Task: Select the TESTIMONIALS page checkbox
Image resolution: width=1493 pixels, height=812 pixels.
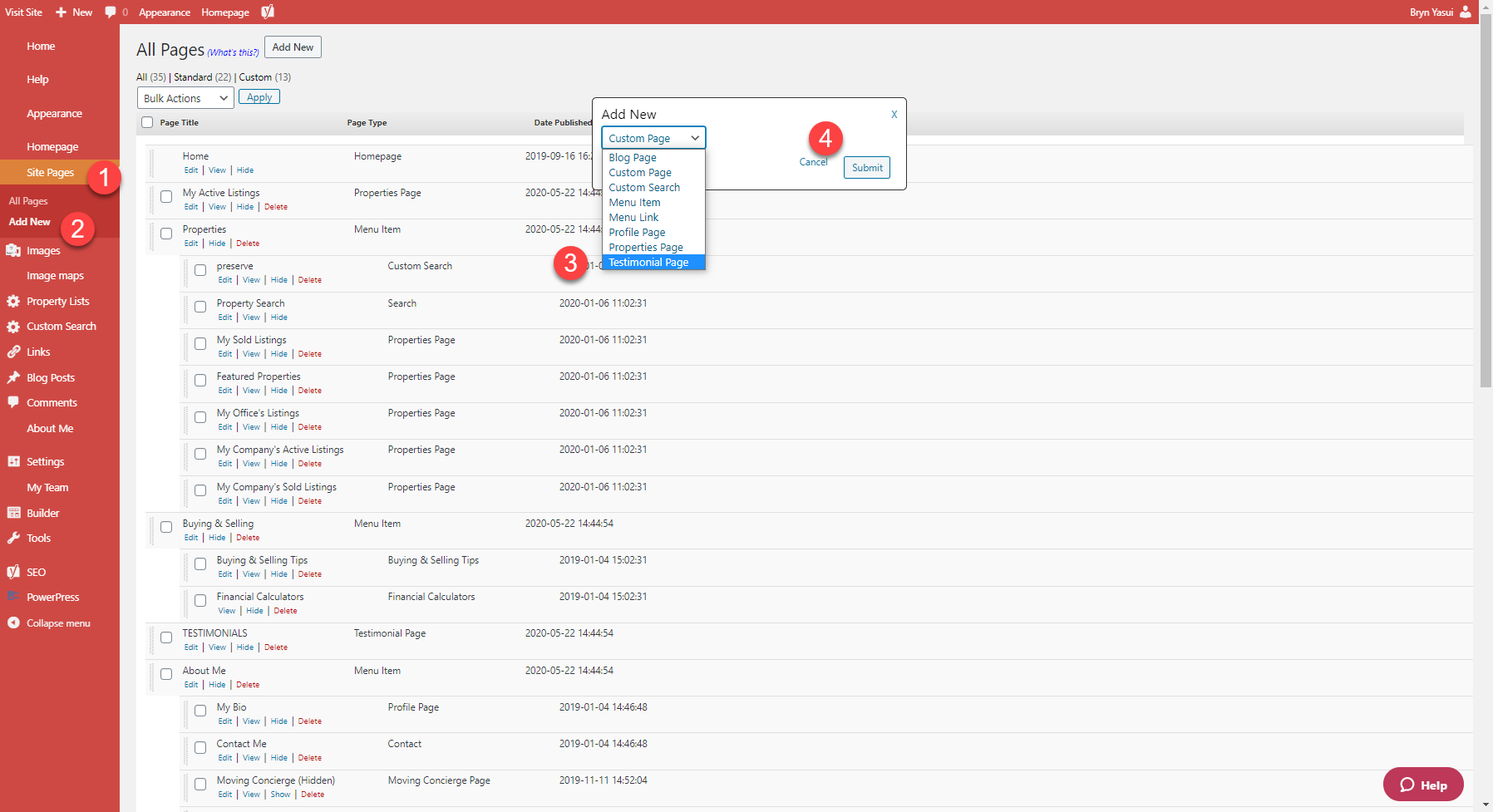Action: pos(166,637)
